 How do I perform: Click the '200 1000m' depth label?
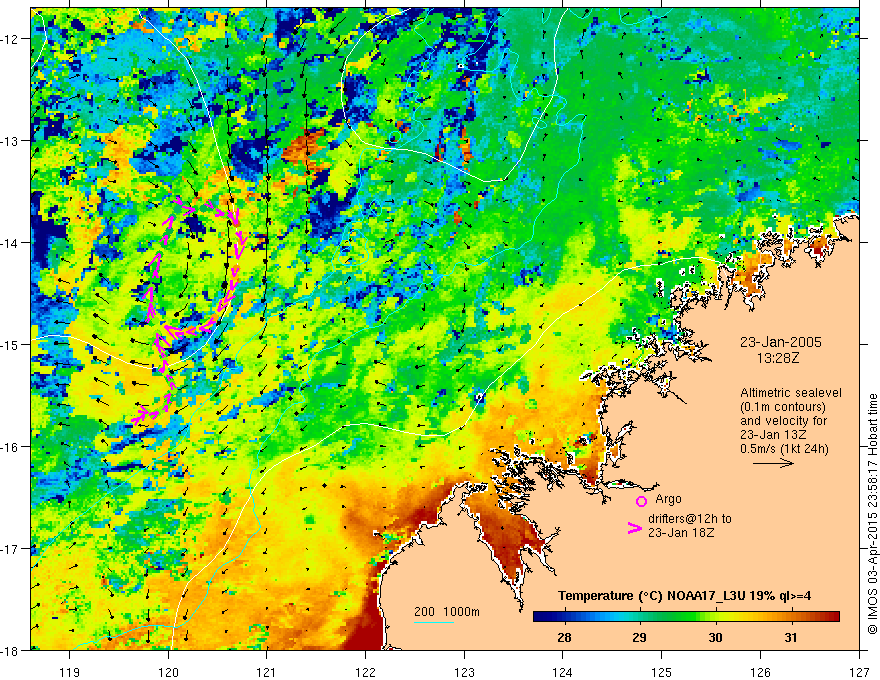[x=447, y=612]
